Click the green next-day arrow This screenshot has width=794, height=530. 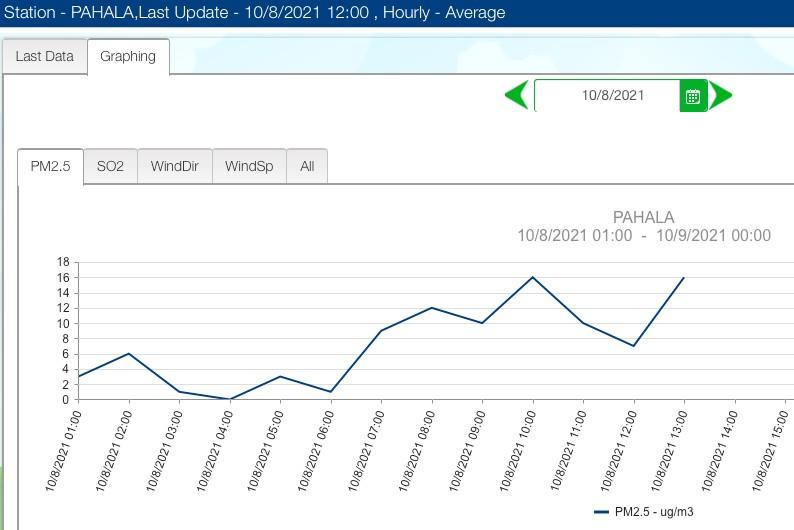coord(721,96)
